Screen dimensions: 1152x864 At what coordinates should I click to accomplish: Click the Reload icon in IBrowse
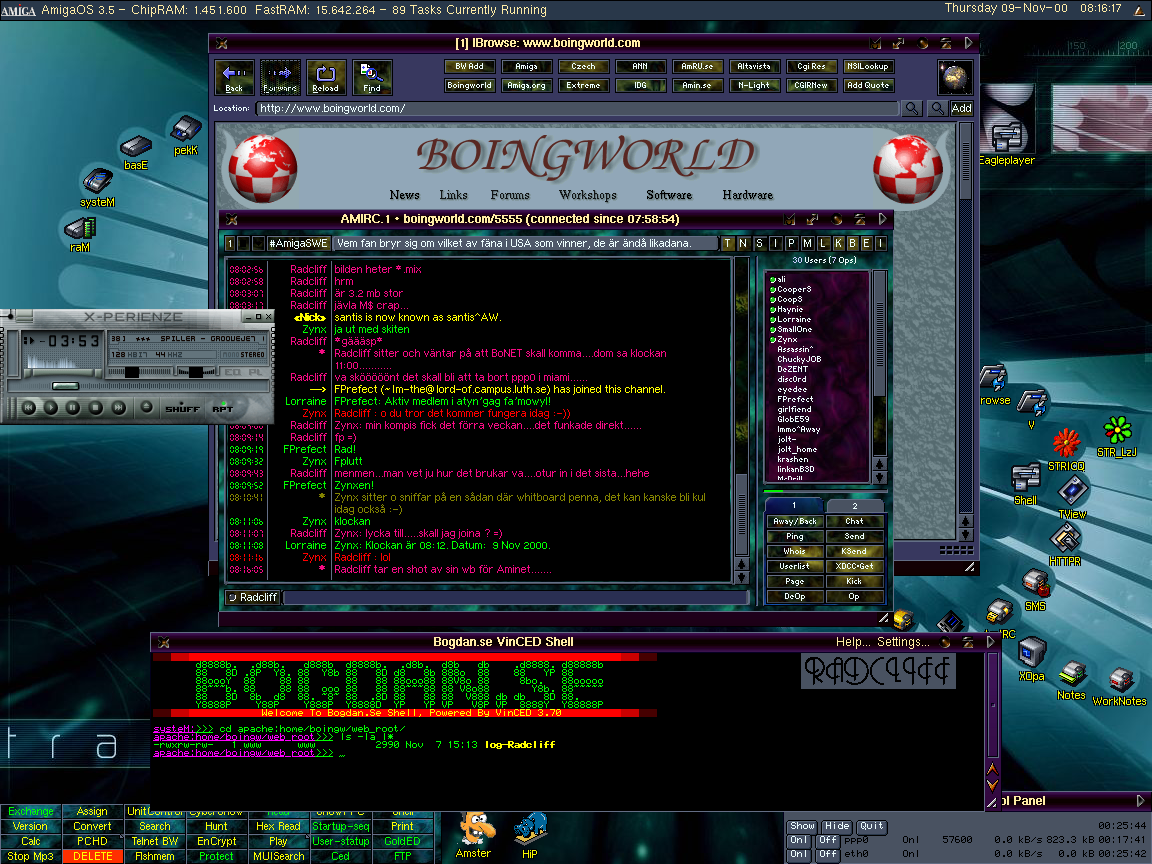tap(324, 77)
